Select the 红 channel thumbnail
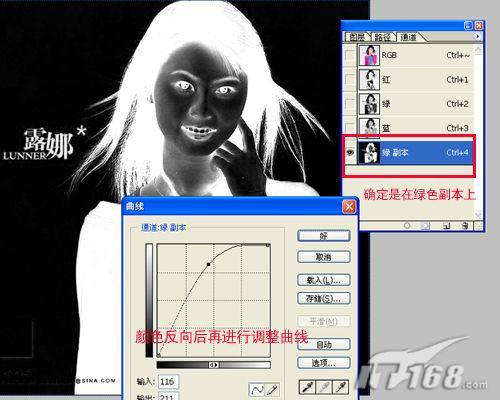Screen dimensions: 500x400 click(x=369, y=79)
